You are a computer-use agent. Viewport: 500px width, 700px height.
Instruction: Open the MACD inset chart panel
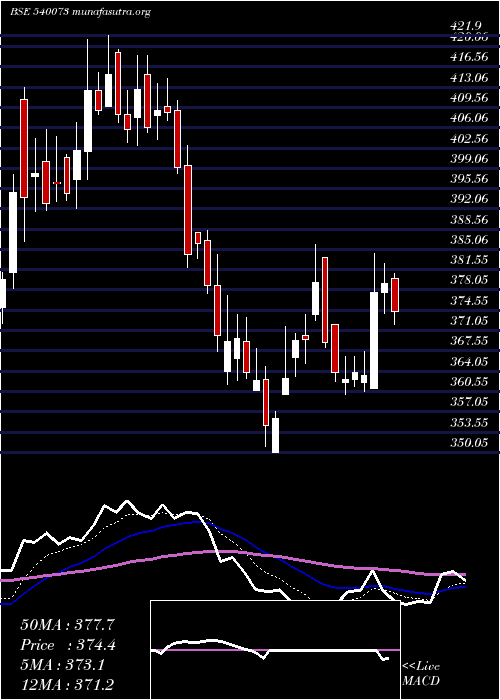pos(275,650)
